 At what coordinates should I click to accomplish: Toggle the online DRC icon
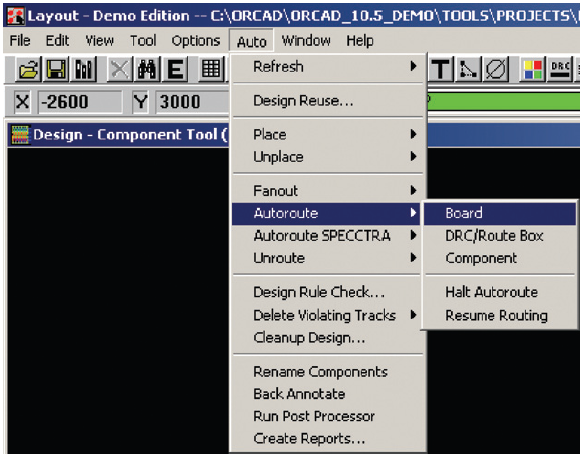560,69
